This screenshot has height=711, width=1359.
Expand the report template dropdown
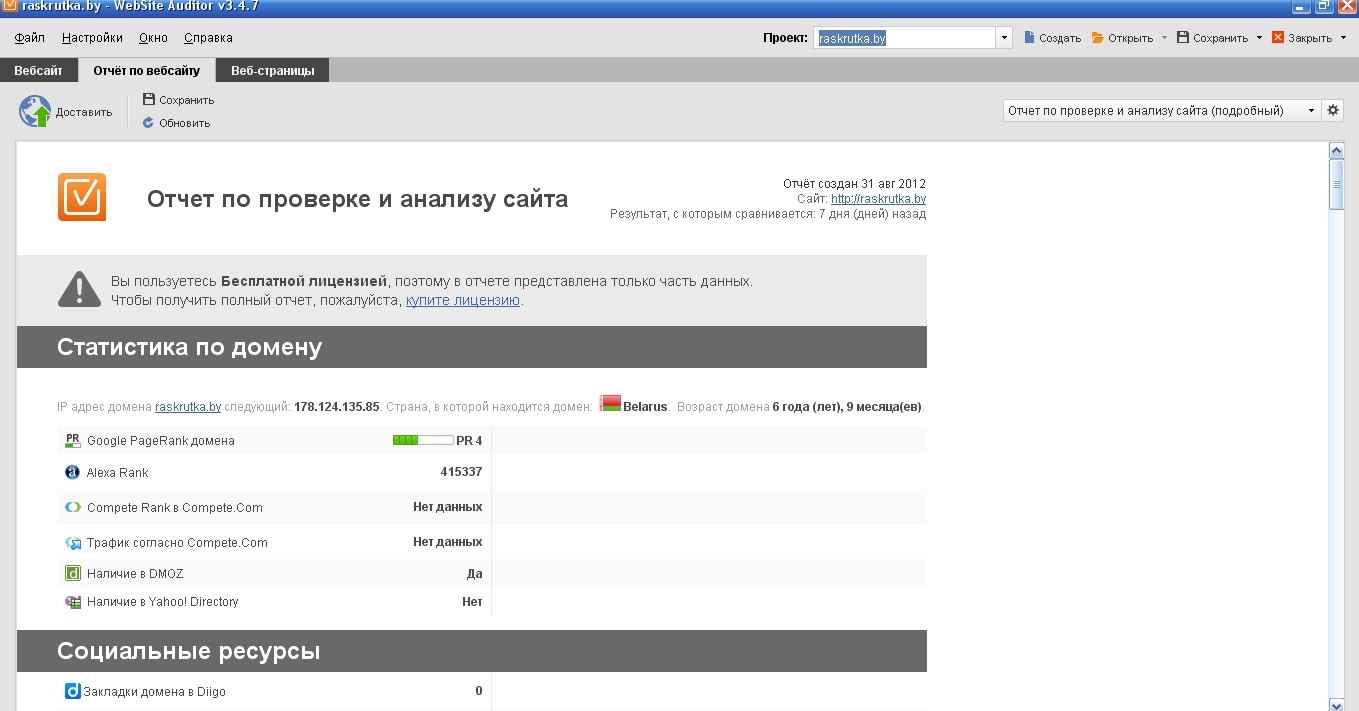pos(1311,111)
